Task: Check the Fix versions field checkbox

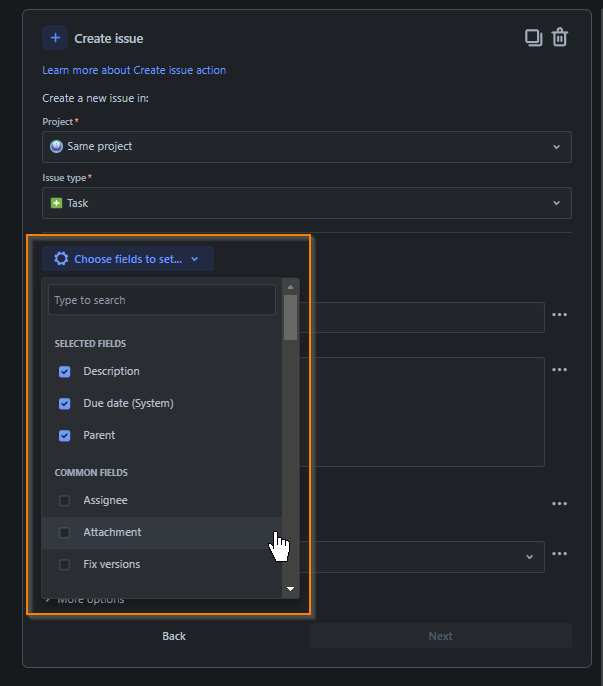Action: pos(64,564)
